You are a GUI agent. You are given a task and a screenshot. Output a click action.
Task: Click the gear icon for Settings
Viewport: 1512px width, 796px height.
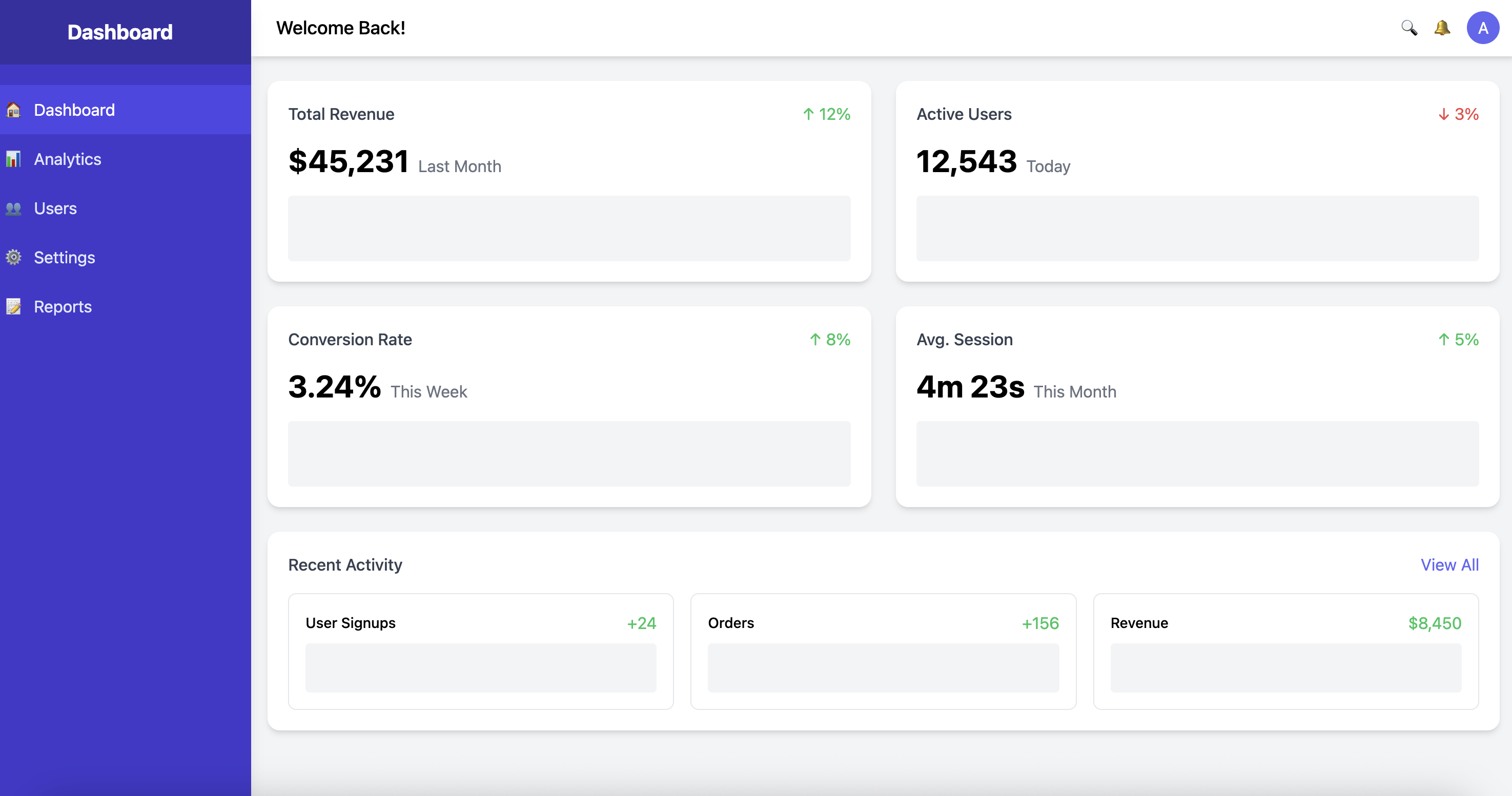coord(13,258)
